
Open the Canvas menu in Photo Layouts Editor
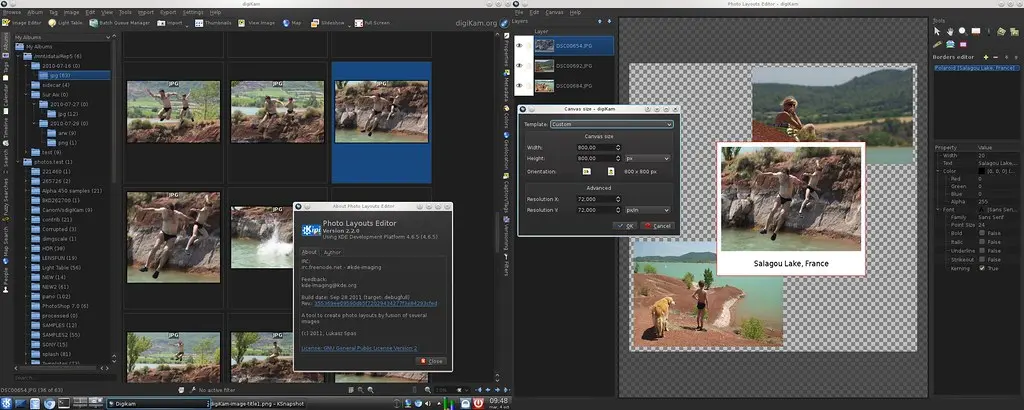pos(554,12)
